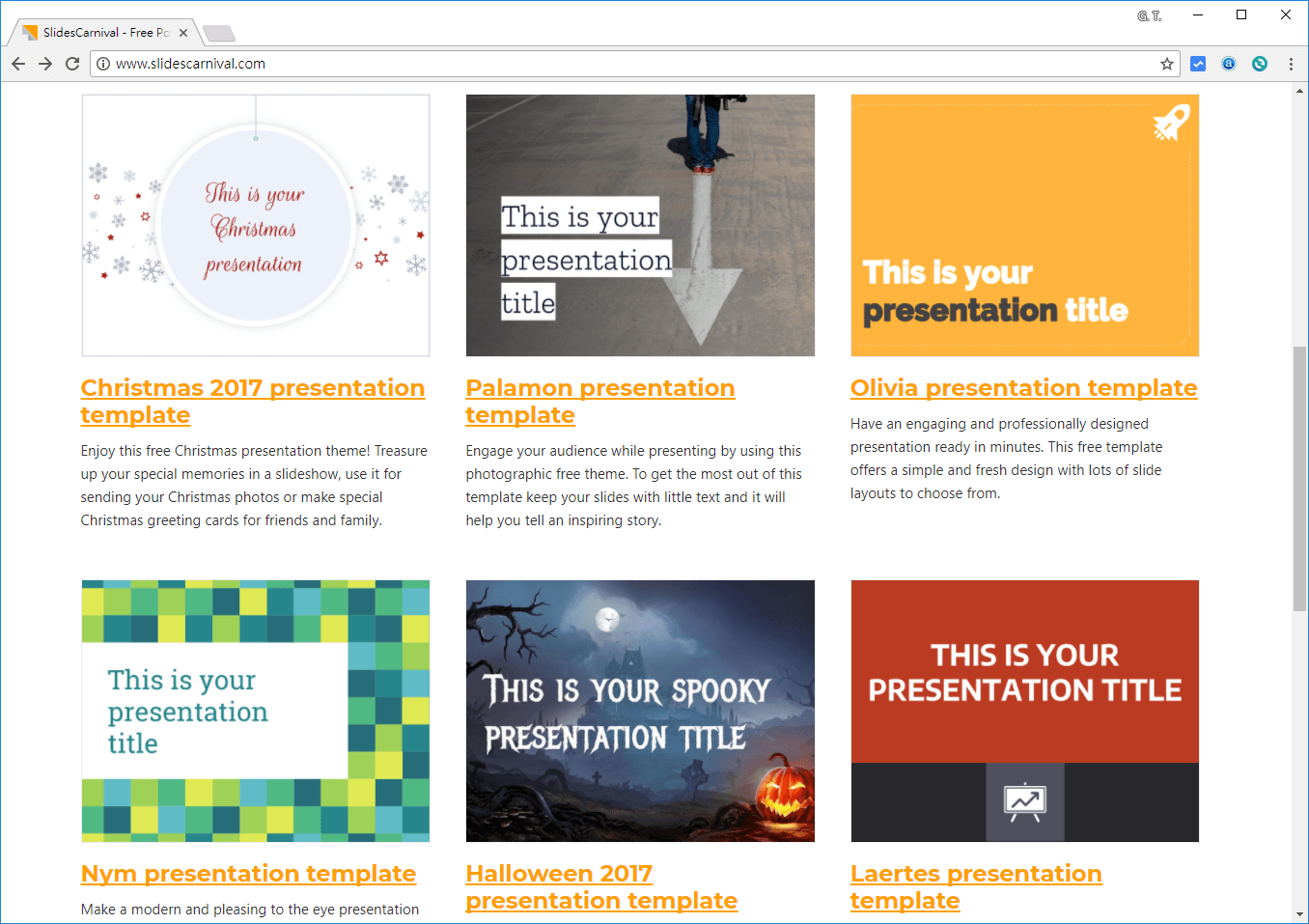Click the scrollbar down arrow
This screenshot has width=1309, height=924.
point(1299,913)
